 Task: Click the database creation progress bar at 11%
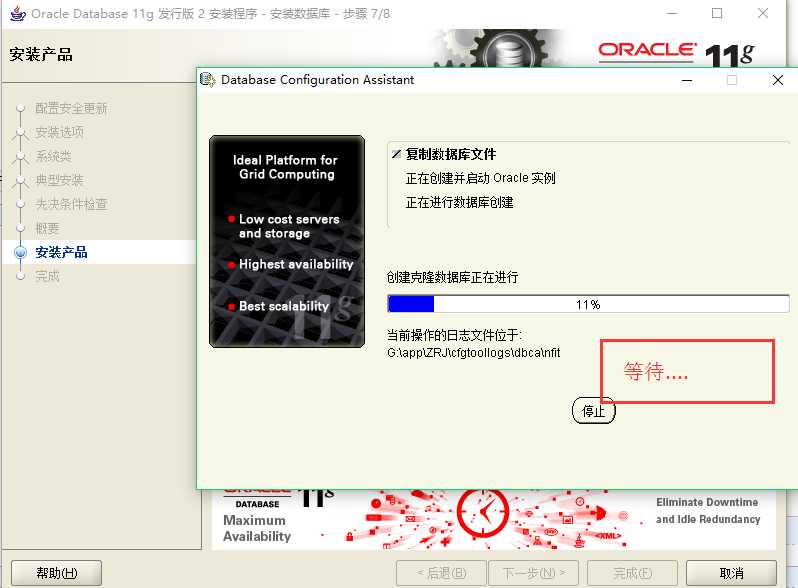[x=588, y=304]
